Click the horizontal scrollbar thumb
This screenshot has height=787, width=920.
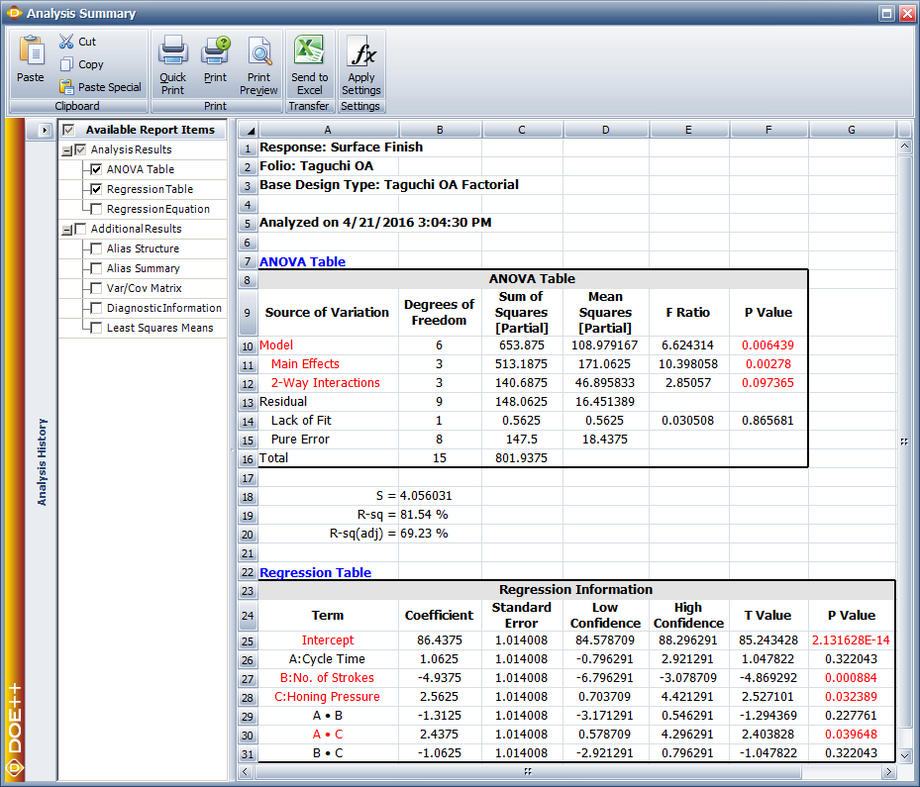pyautogui.click(x=527, y=771)
